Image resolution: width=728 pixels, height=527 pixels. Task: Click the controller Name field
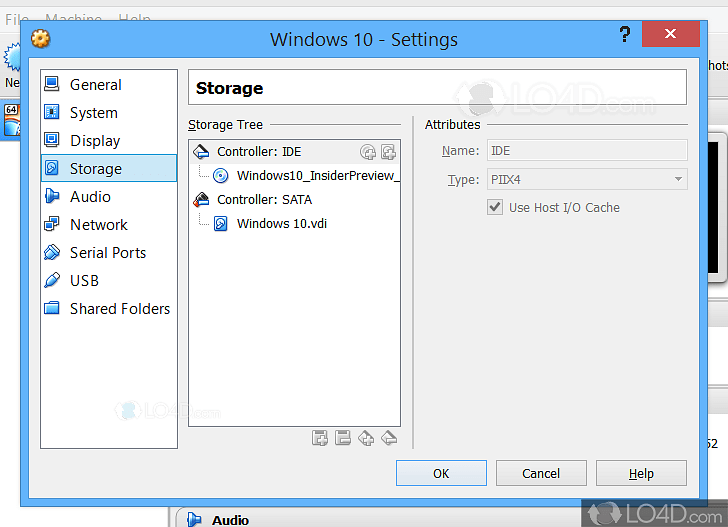pos(587,151)
